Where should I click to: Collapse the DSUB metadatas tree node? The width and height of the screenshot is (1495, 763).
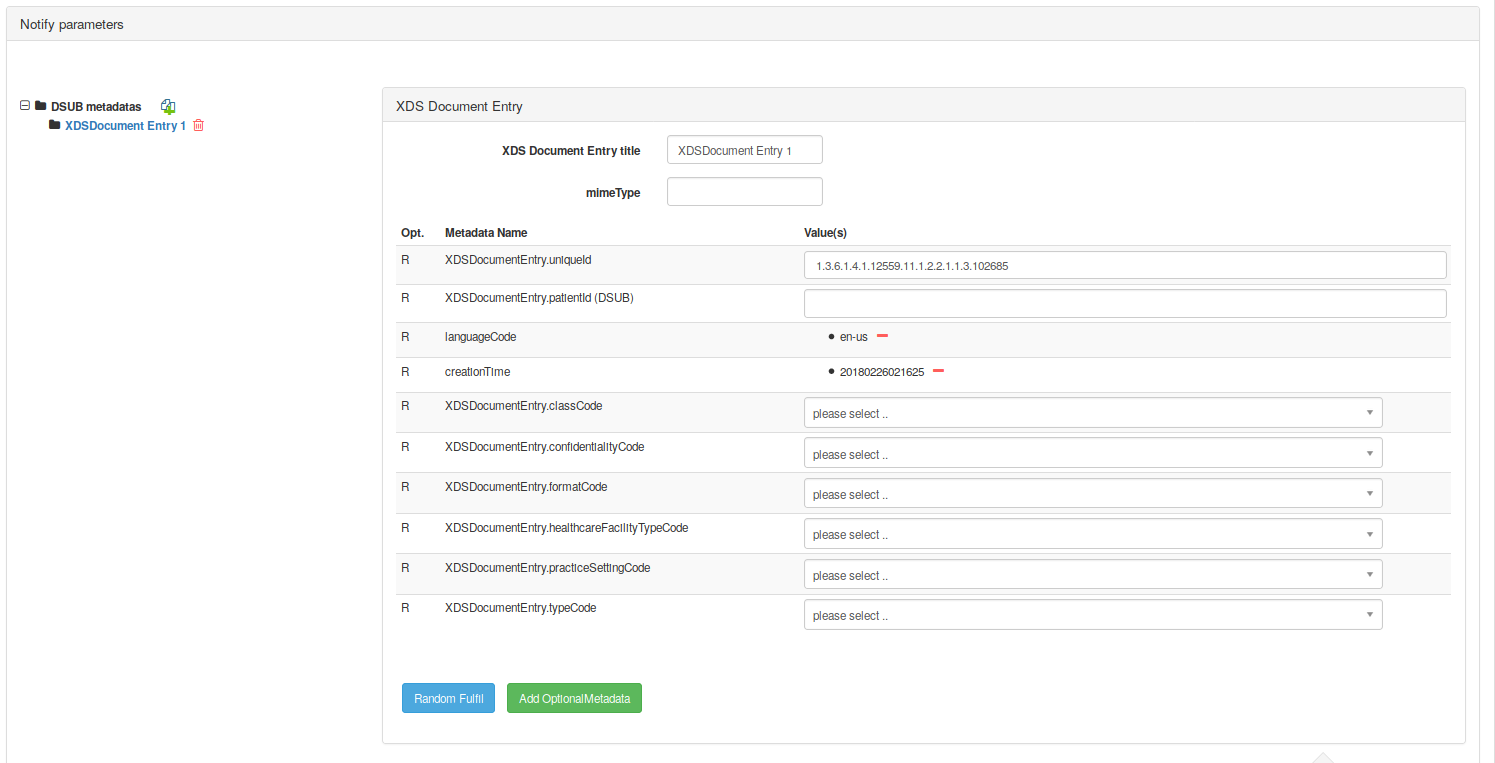click(x=25, y=106)
